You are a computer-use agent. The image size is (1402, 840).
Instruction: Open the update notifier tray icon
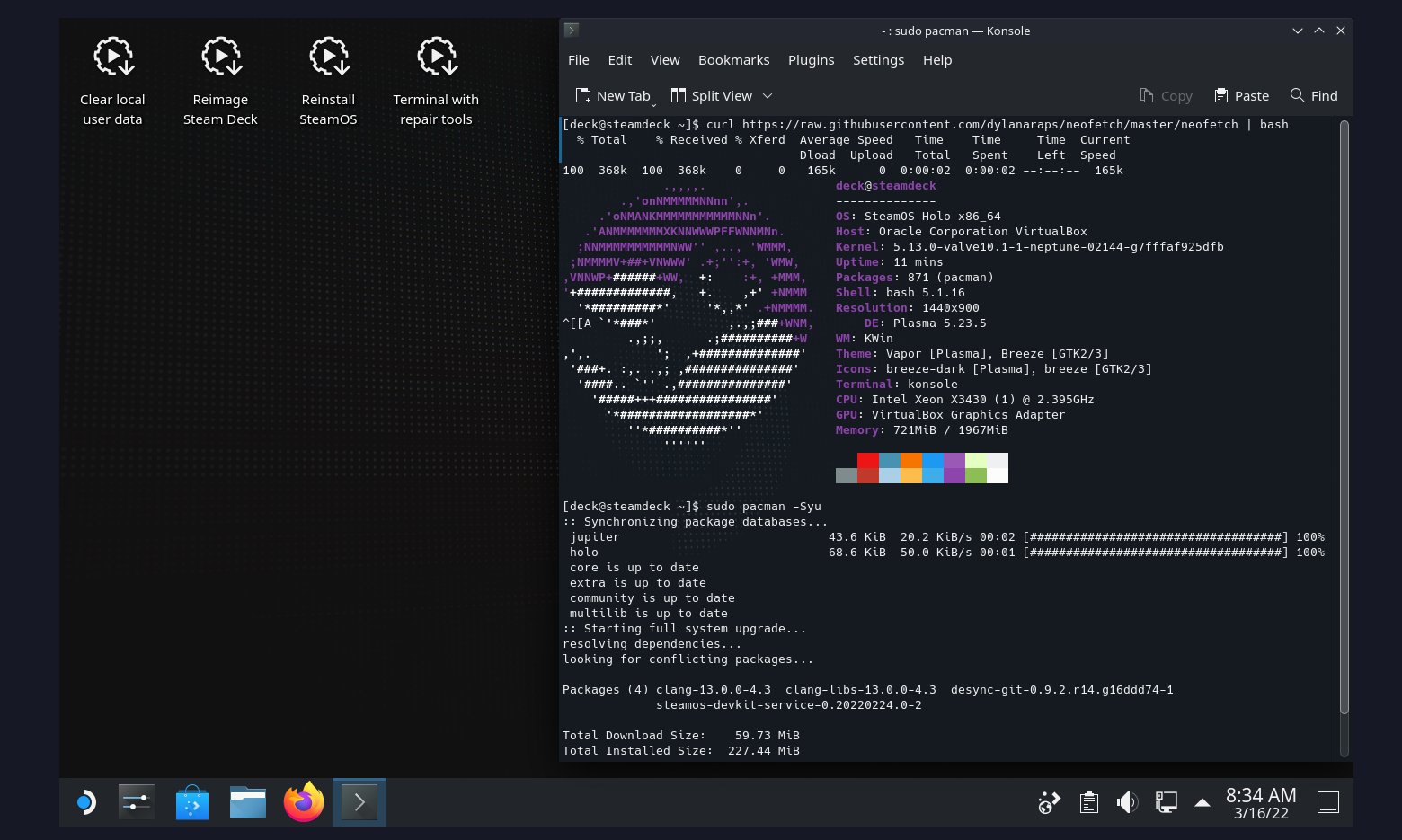coord(1049,802)
